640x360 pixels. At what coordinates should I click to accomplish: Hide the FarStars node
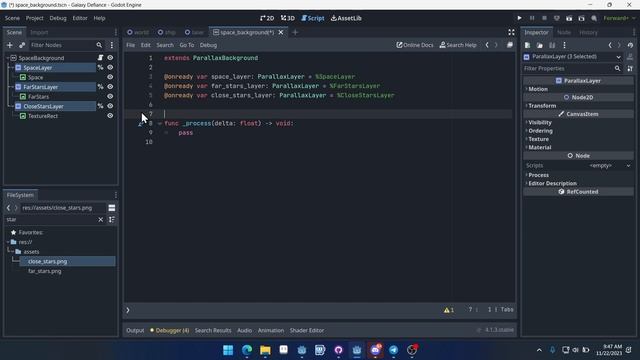[x=110, y=97]
